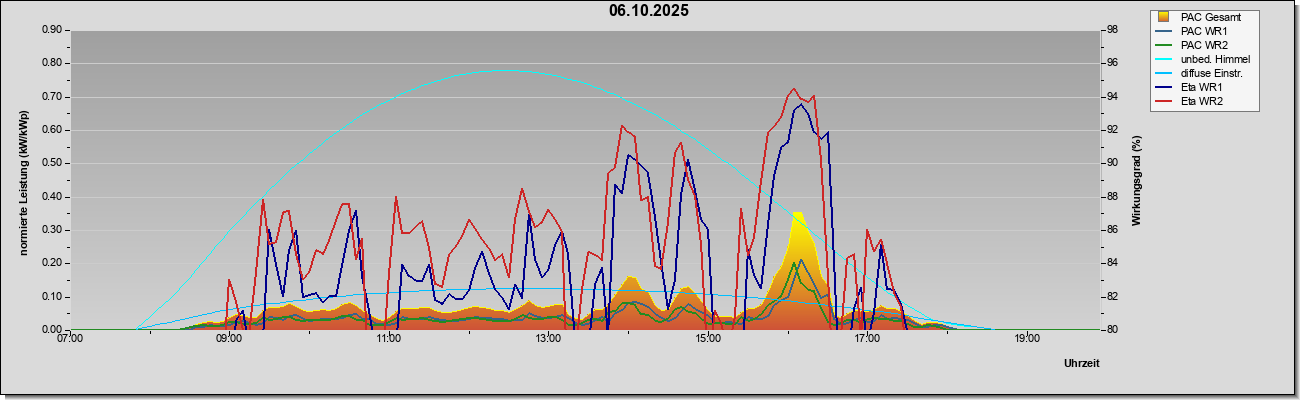
Task: Click the Uhrzeit axis title
Action: pos(1081,363)
